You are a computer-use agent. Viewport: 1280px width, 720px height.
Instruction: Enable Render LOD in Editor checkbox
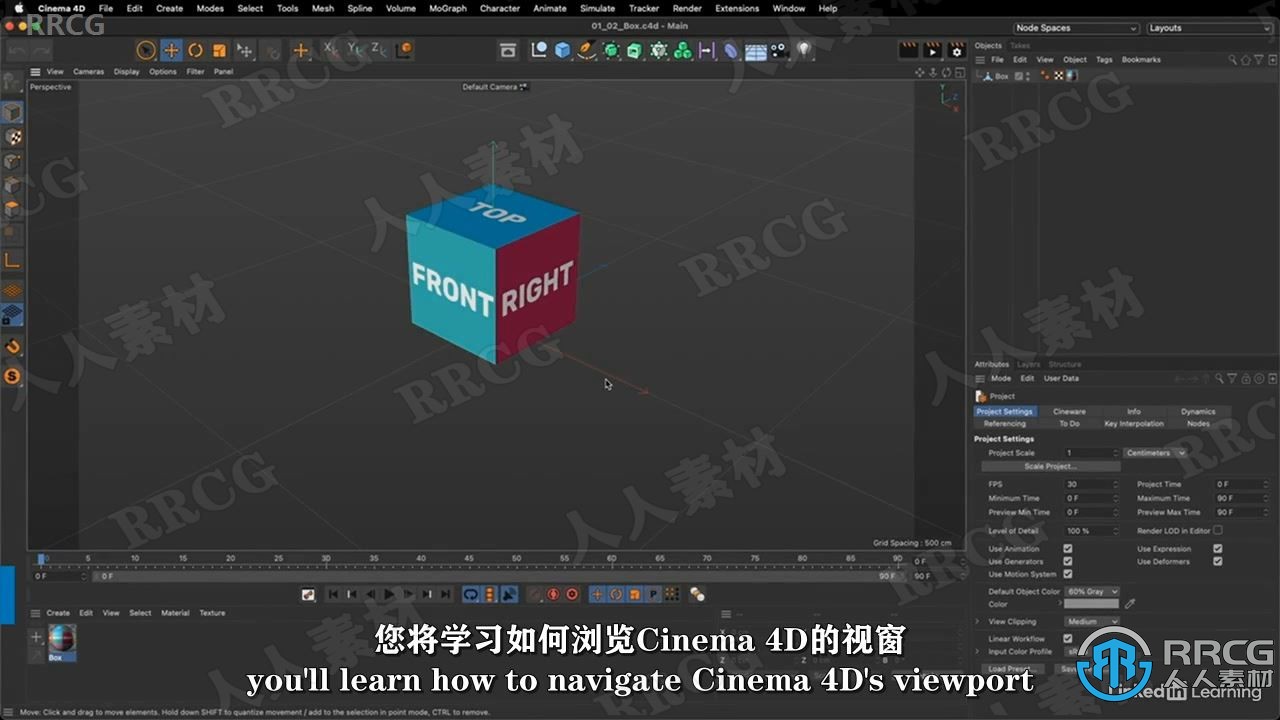click(1217, 530)
